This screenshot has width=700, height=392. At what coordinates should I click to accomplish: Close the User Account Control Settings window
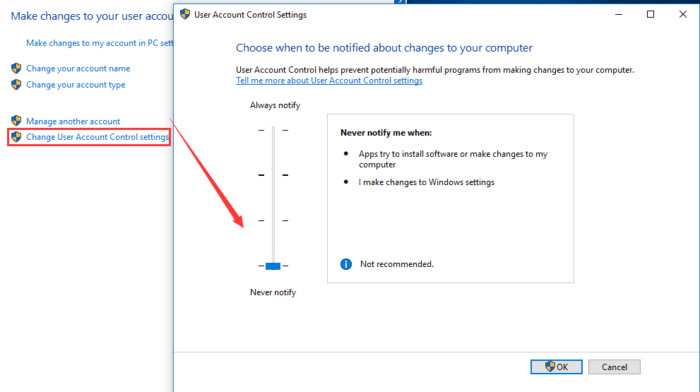click(x=683, y=14)
